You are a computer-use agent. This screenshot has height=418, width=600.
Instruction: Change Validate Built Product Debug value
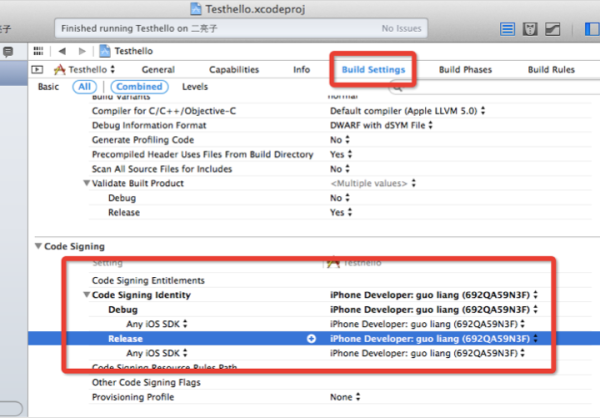[x=340, y=198]
